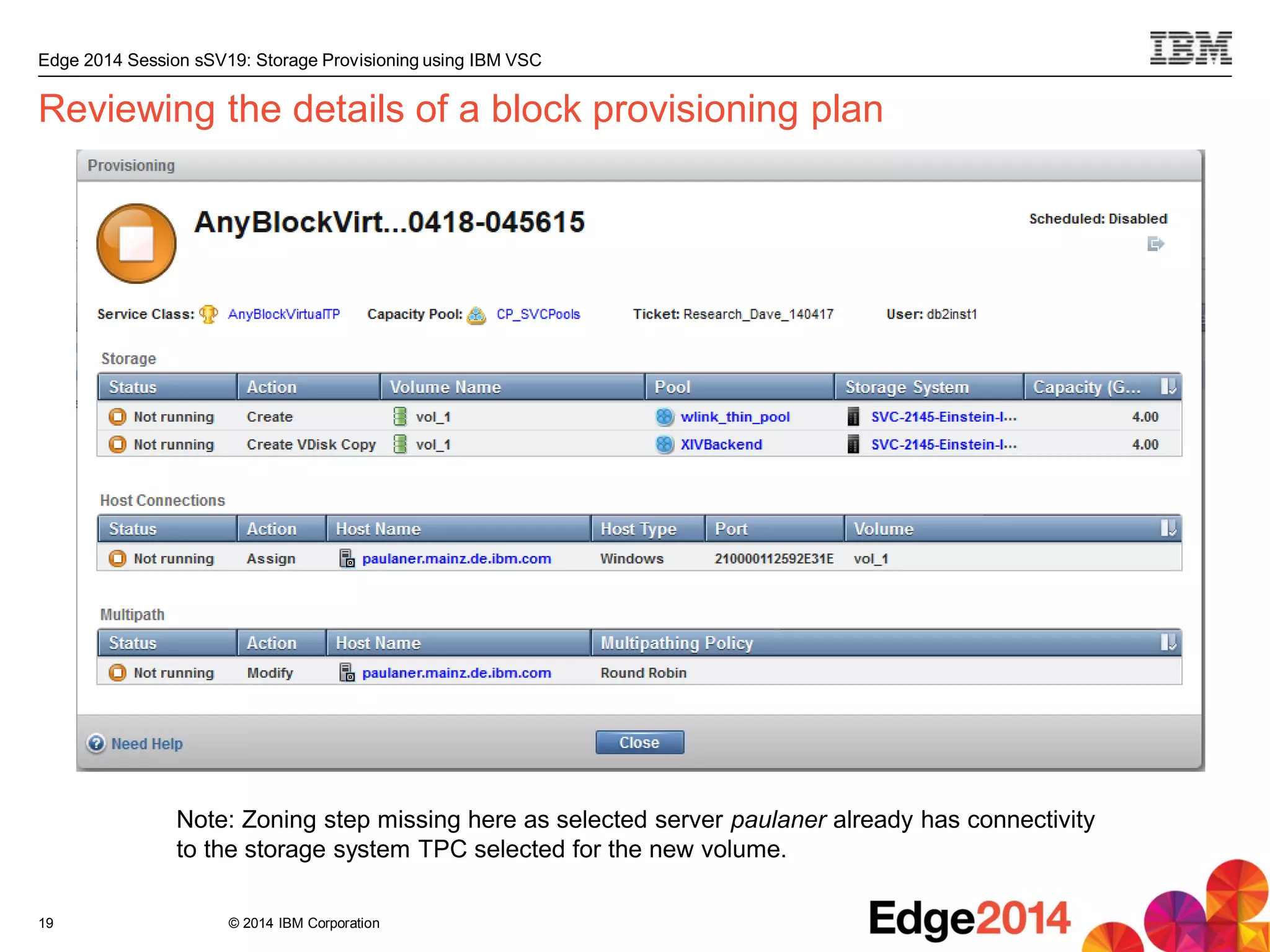
Task: Sort by Volume Name column
Action: pos(513,387)
